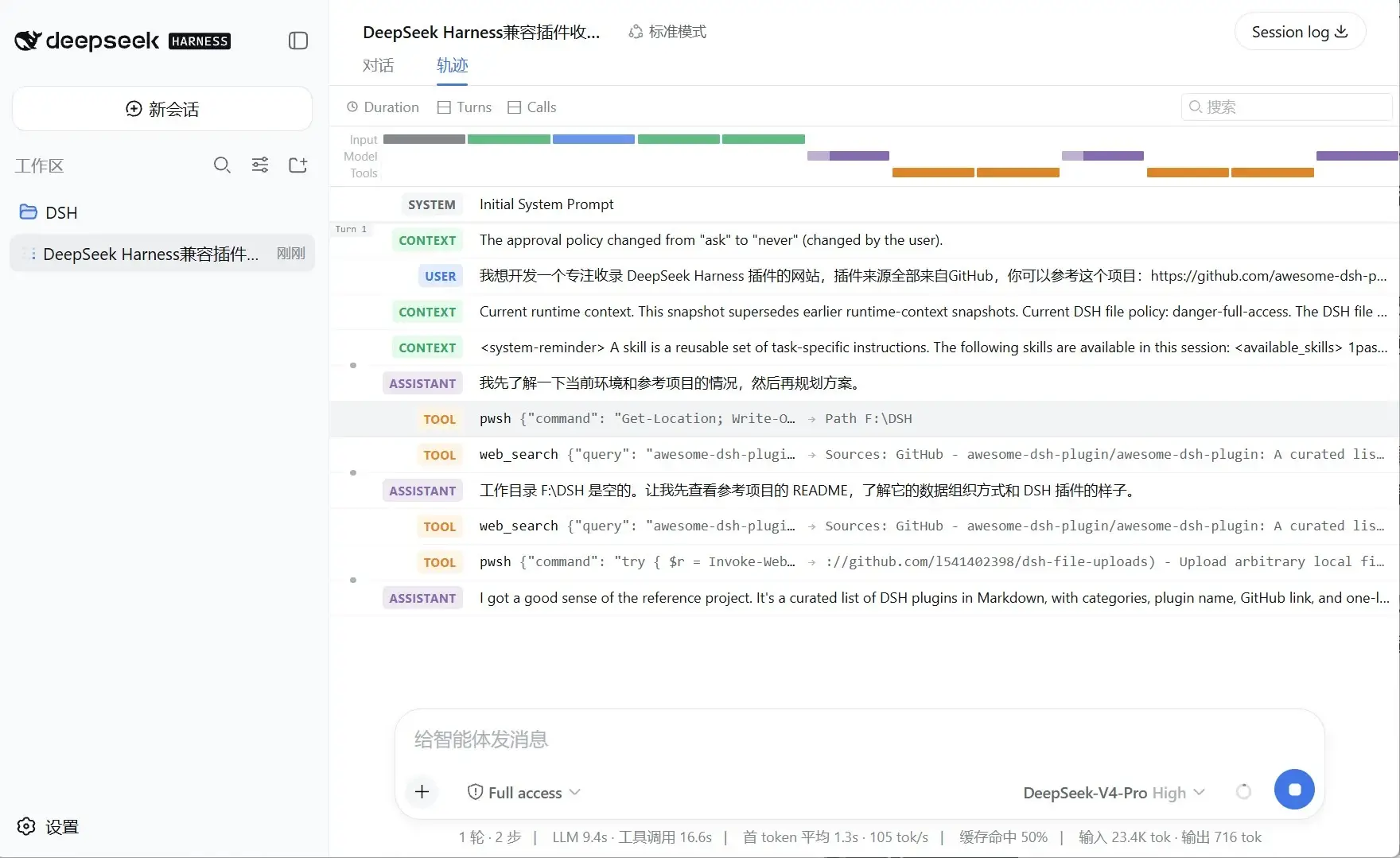Click first green Input timeline segment
Image resolution: width=1400 pixels, height=858 pixels.
tap(509, 139)
